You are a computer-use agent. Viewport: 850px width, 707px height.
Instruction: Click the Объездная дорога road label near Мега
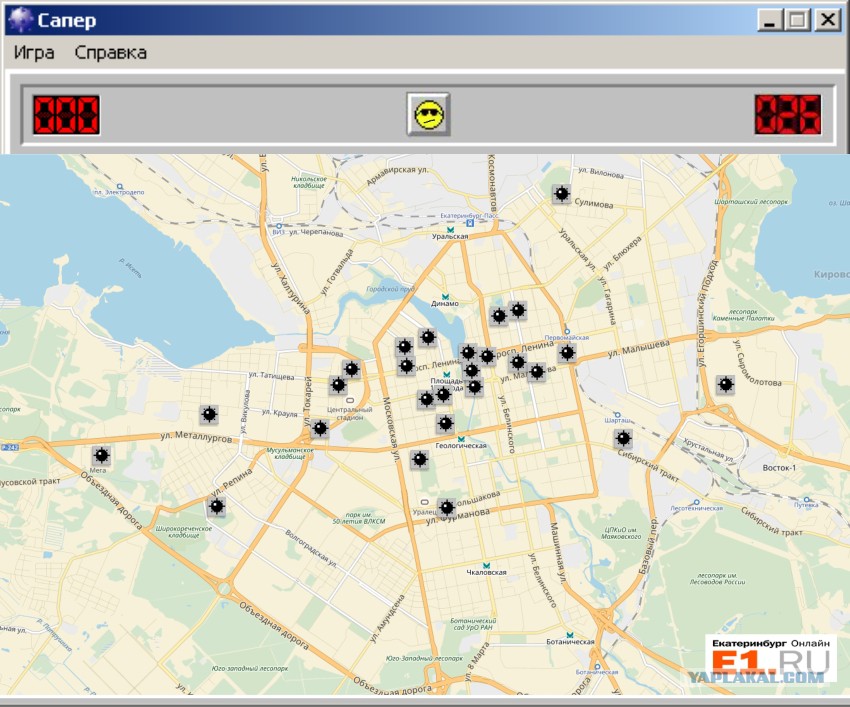[x=112, y=500]
